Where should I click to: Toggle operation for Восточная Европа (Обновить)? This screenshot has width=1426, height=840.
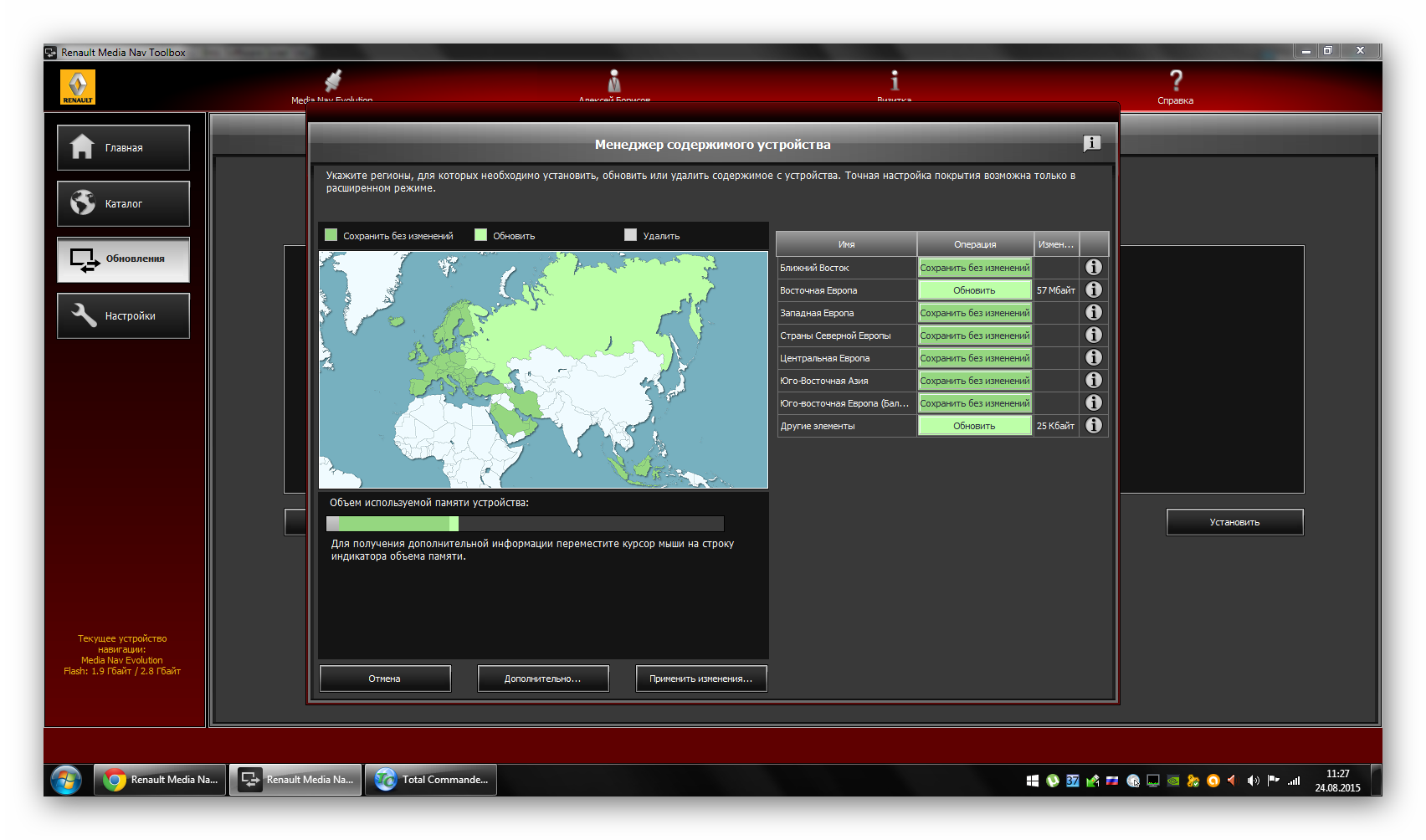[974, 290]
